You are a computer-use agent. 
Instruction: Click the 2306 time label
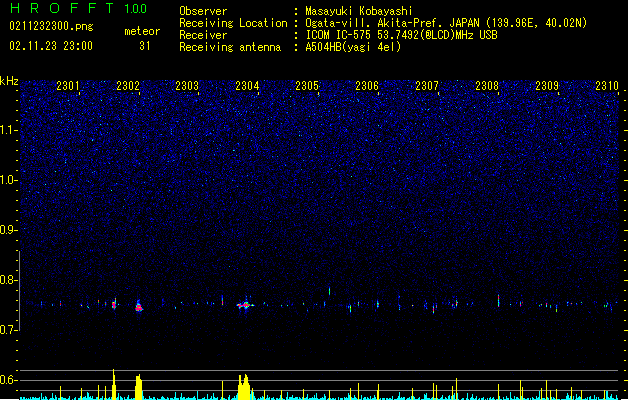(367, 86)
